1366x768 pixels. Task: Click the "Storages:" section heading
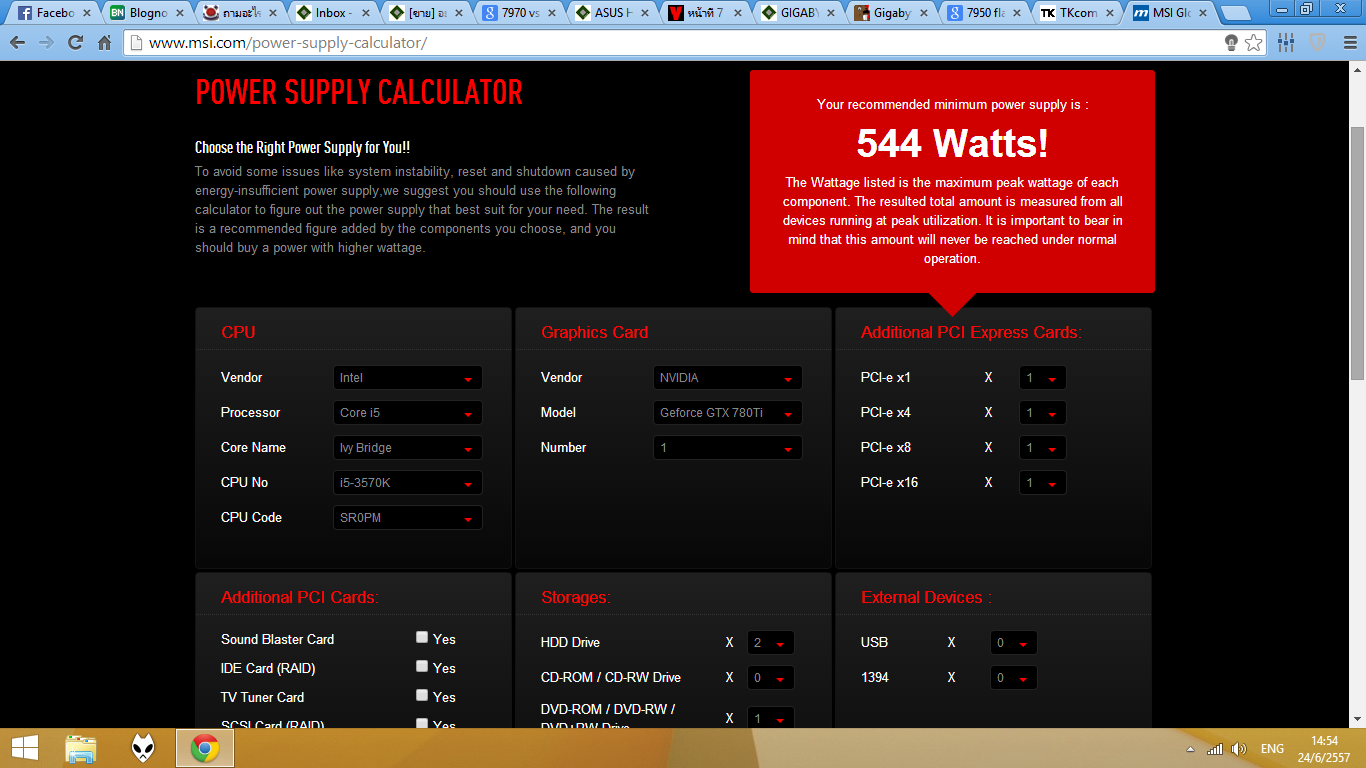575,597
